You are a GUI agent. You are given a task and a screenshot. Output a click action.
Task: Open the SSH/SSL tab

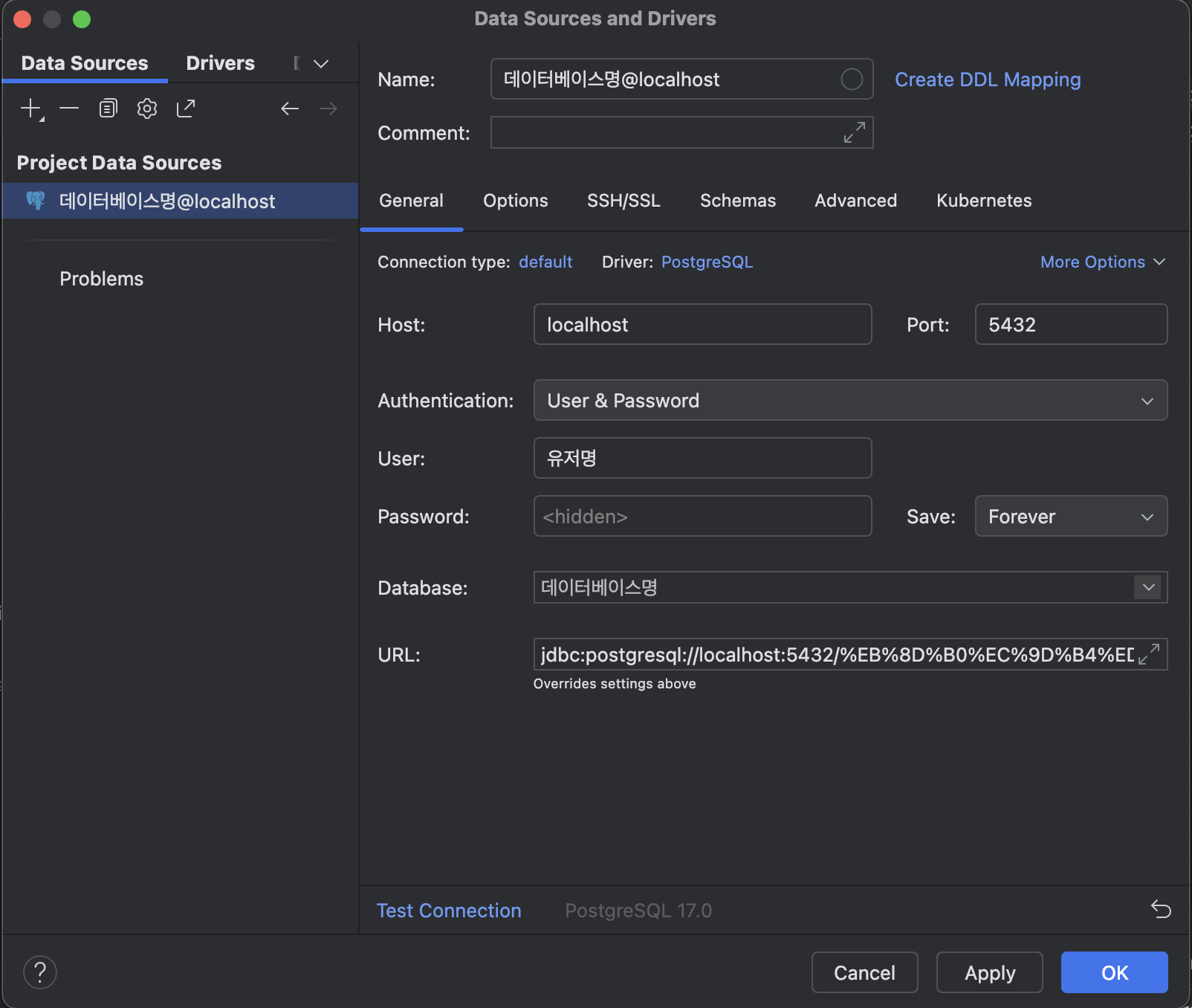tap(623, 201)
